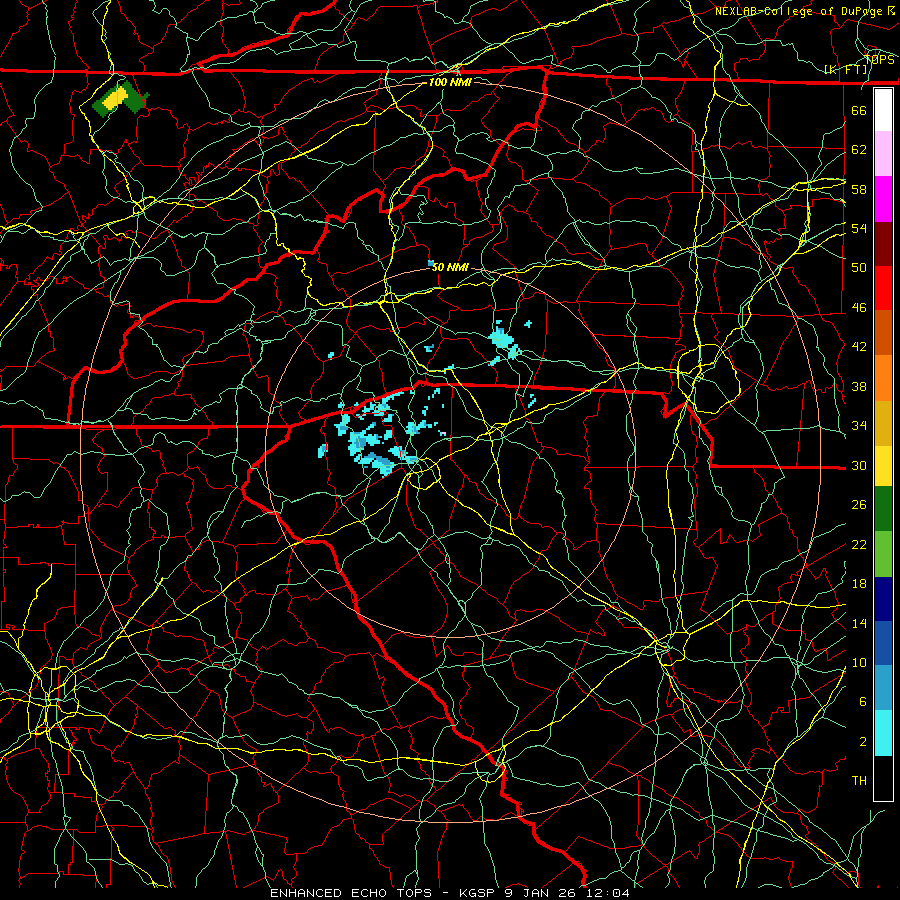Click the 22 scale value
The width and height of the screenshot is (900, 900).
click(859, 544)
